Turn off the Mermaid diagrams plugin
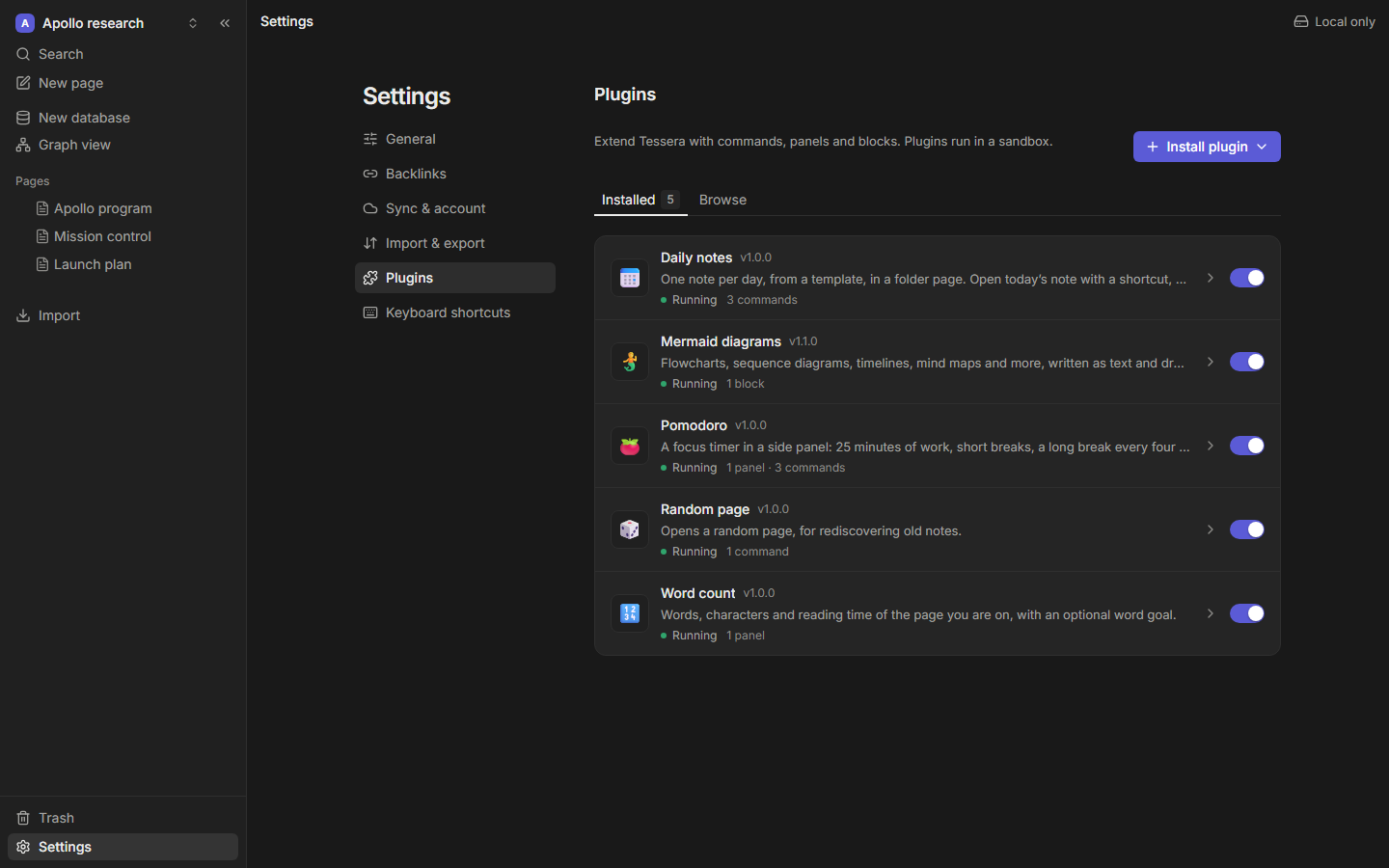Viewport: 1389px width, 868px height. point(1247,362)
